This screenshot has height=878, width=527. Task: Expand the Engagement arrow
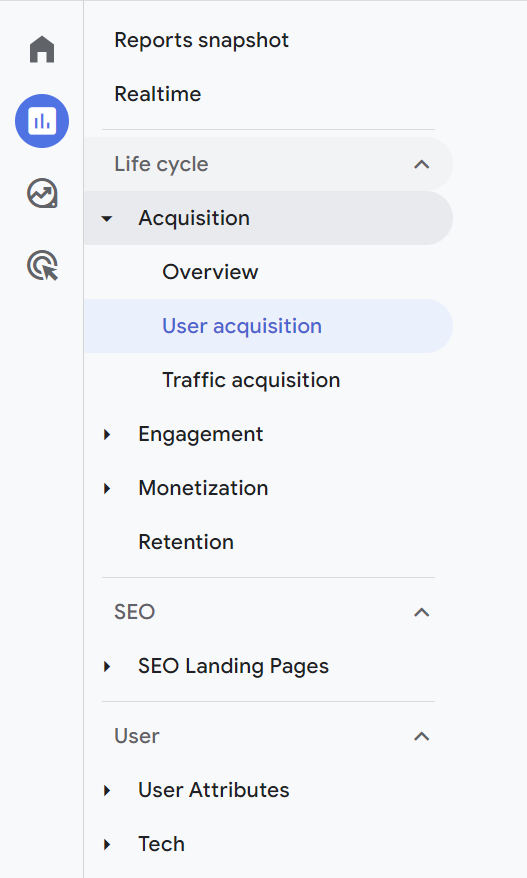point(106,435)
